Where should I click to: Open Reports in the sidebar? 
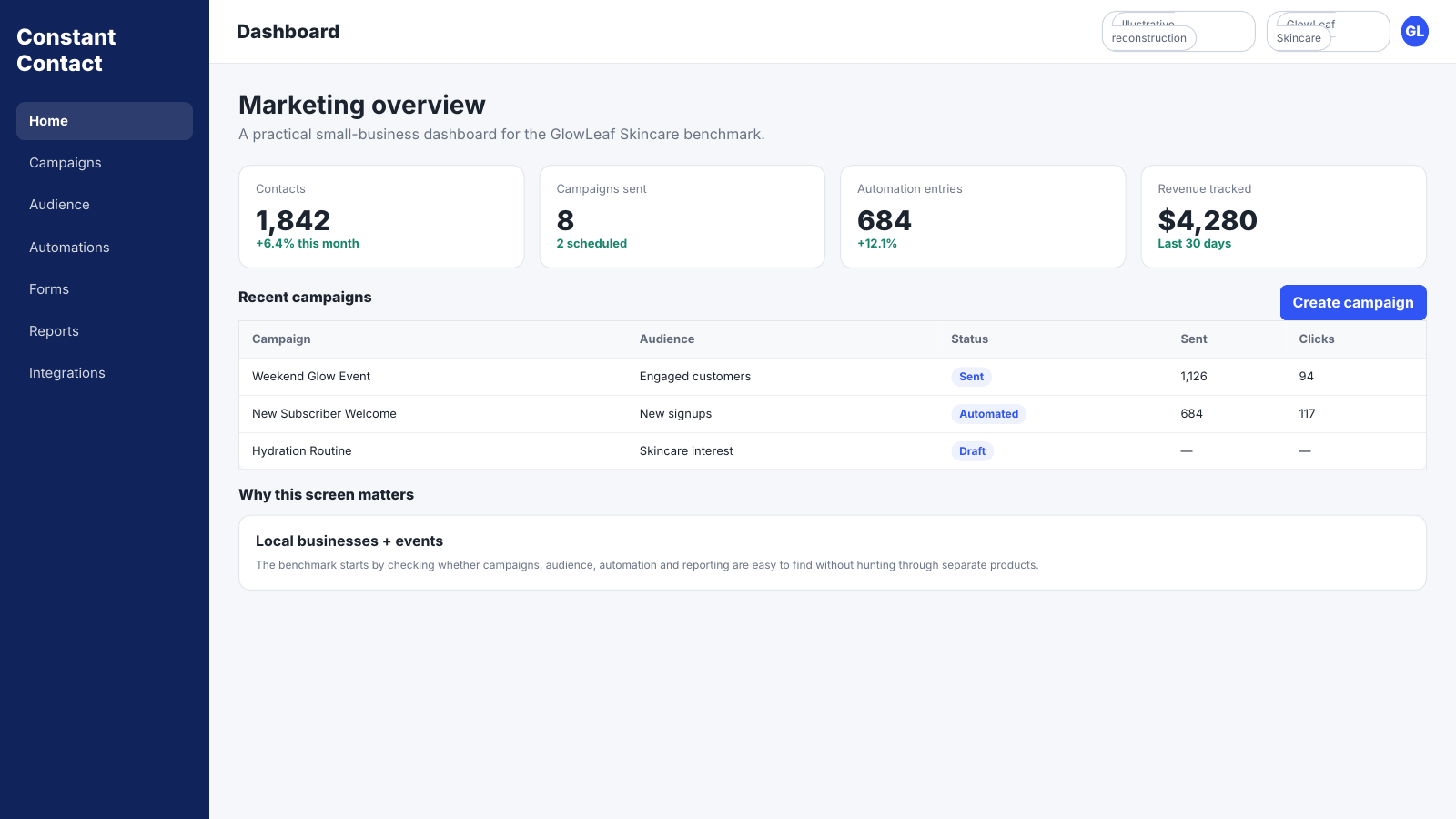(x=105, y=331)
